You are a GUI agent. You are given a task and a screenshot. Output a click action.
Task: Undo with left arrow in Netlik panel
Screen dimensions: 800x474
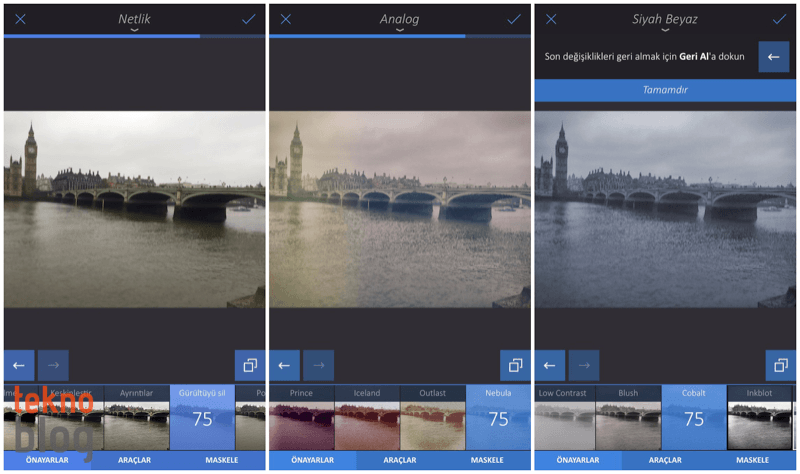tap(19, 365)
